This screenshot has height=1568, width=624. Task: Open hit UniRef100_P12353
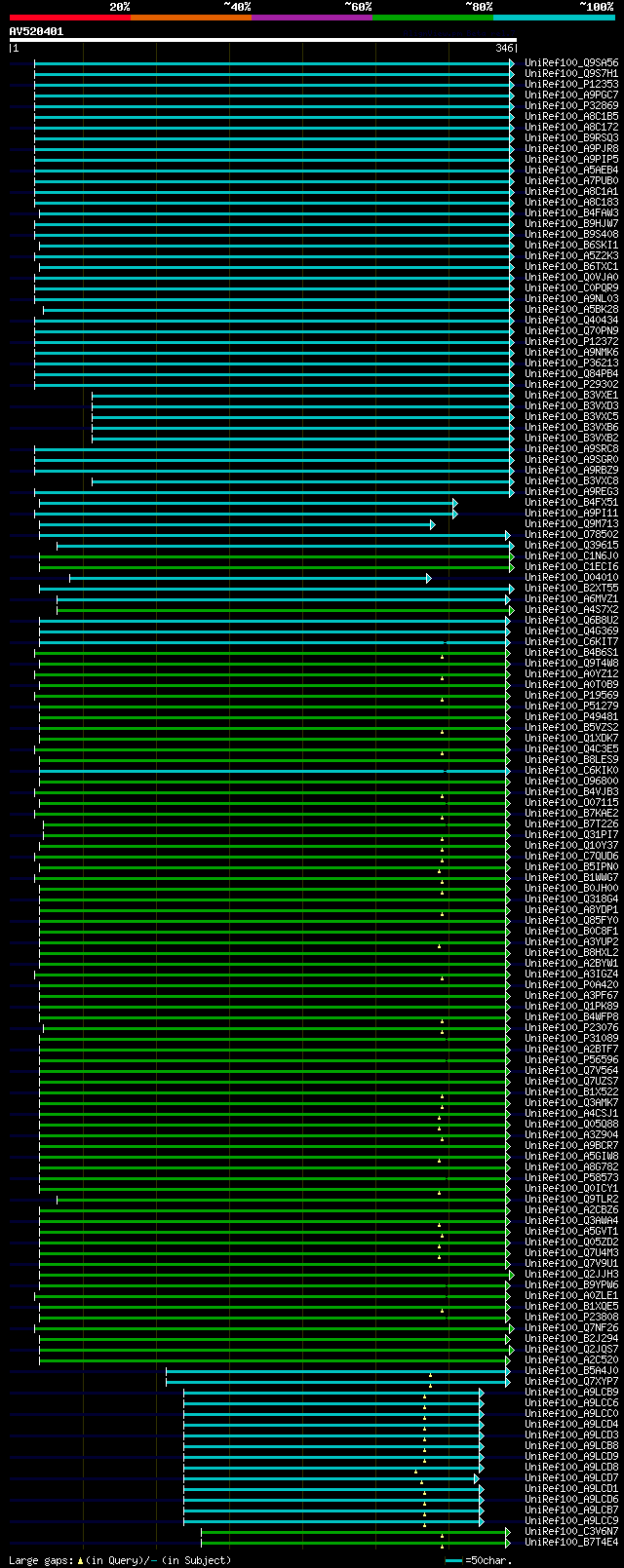click(571, 85)
